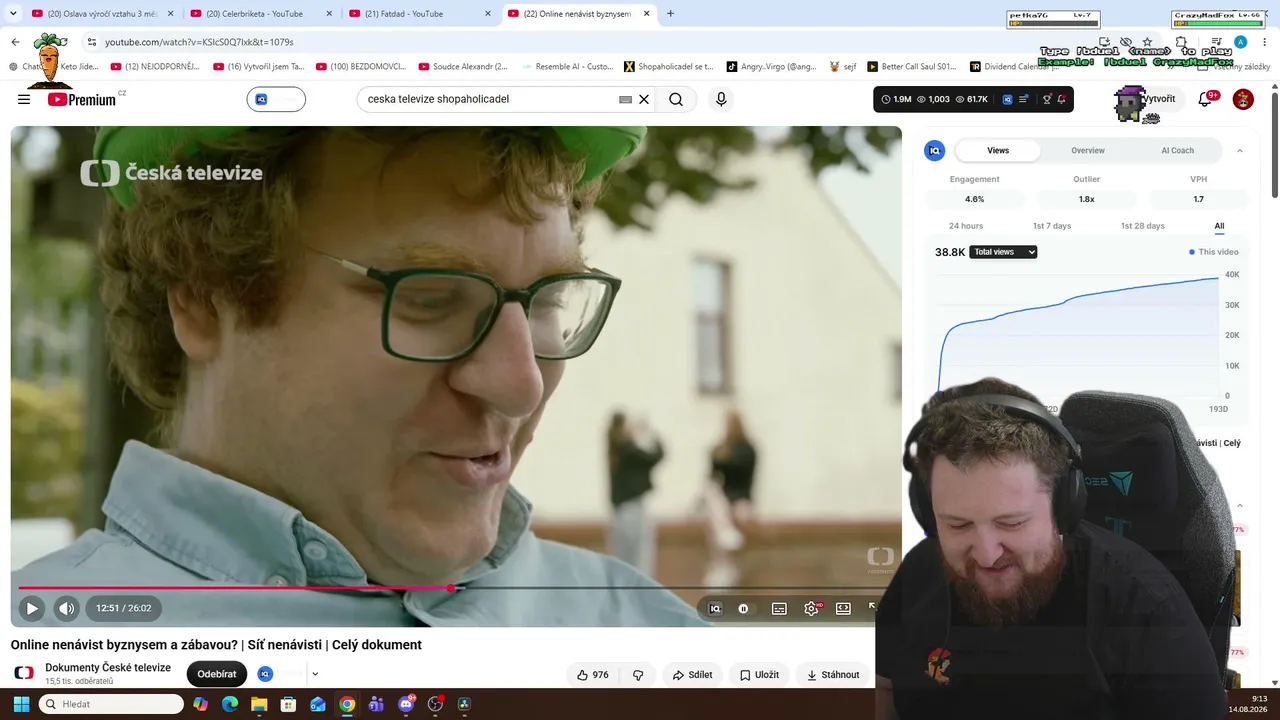Toggle the This video chart legend
Image resolution: width=1280 pixels, height=720 pixels.
pyautogui.click(x=1214, y=252)
